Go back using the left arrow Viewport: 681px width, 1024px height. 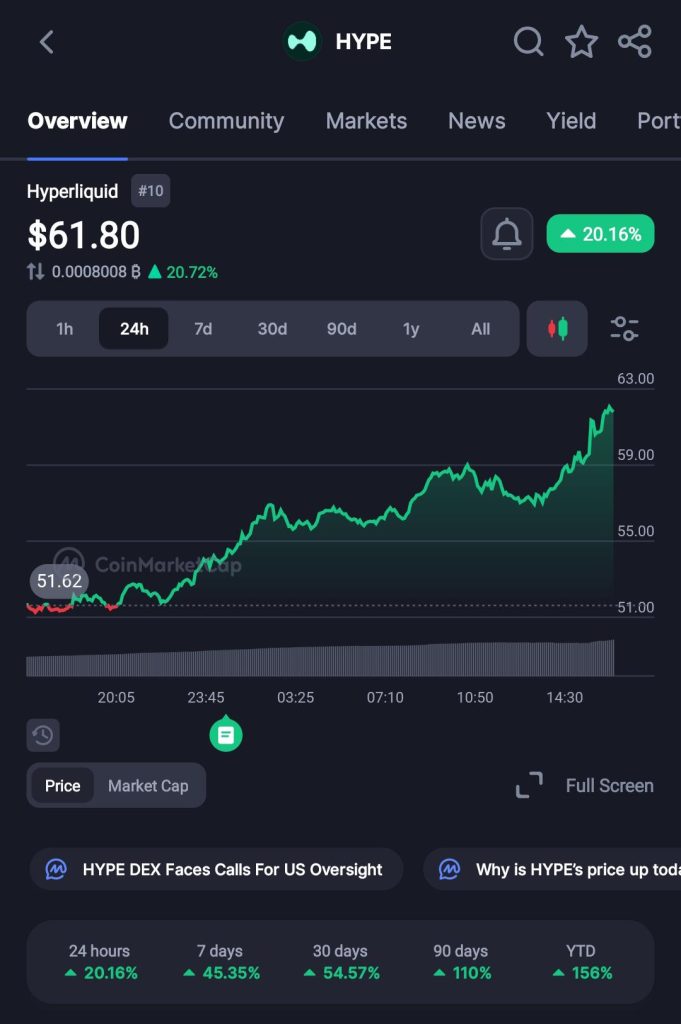click(46, 42)
